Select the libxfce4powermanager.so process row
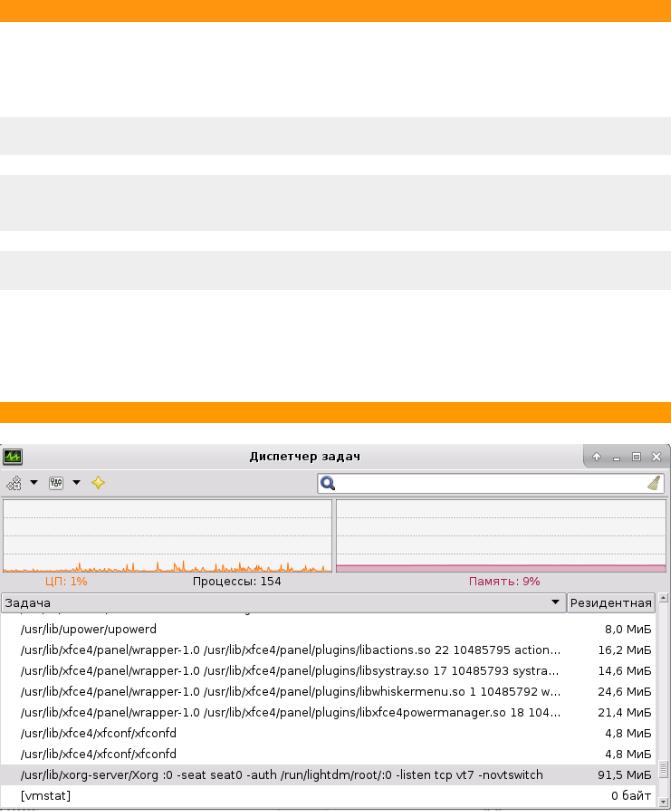671x811 pixels. point(328,712)
